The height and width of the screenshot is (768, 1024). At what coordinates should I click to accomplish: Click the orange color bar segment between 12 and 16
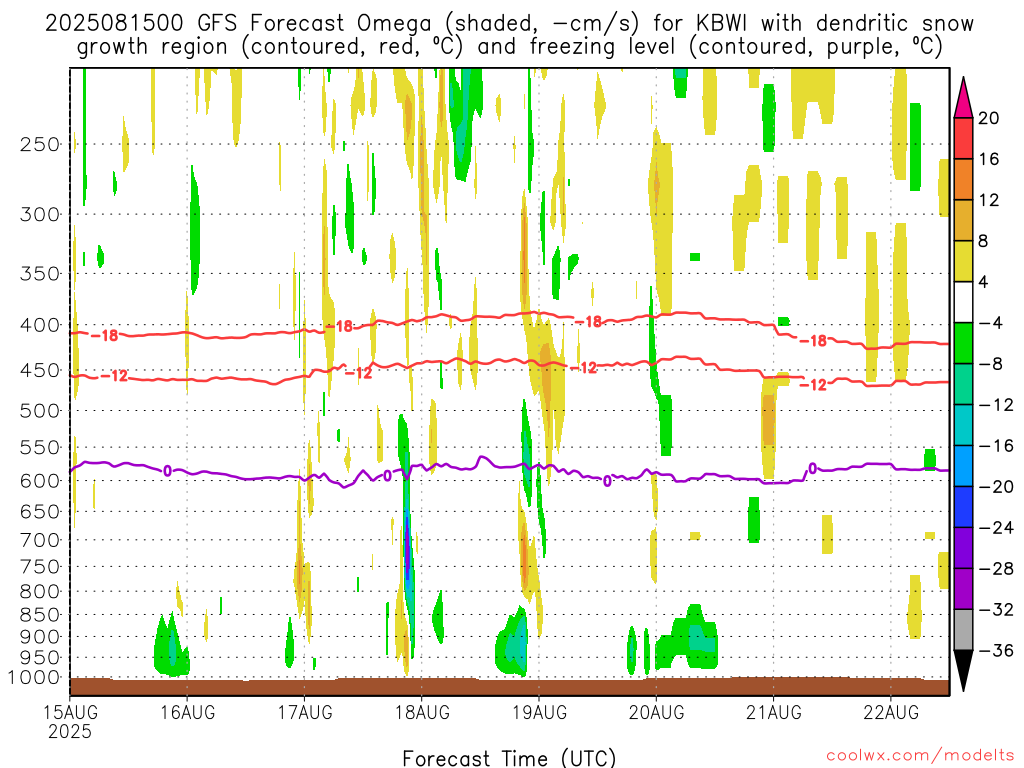pyautogui.click(x=963, y=179)
